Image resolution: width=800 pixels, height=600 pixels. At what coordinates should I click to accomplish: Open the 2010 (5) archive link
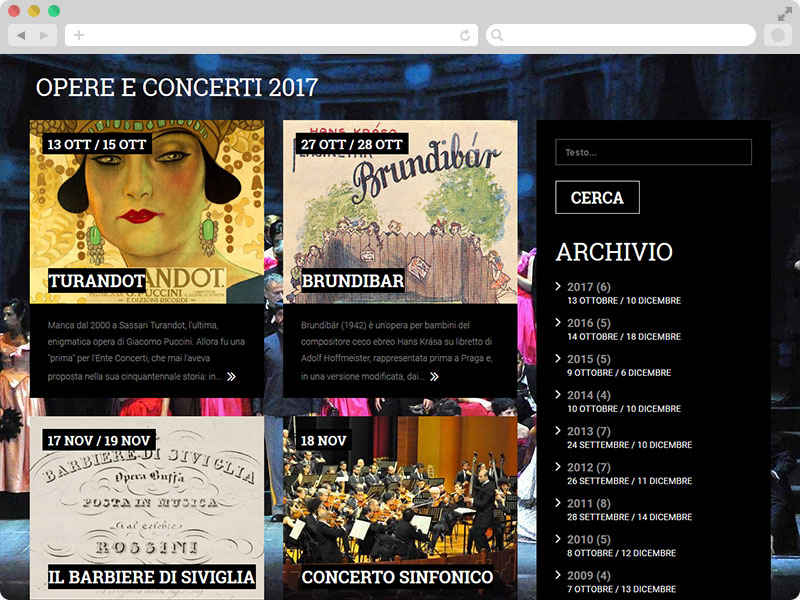click(x=589, y=539)
